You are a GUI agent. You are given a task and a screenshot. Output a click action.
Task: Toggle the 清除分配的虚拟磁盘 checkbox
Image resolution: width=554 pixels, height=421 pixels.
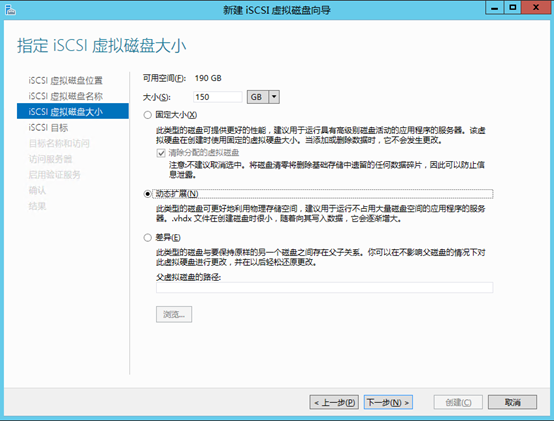point(161,153)
